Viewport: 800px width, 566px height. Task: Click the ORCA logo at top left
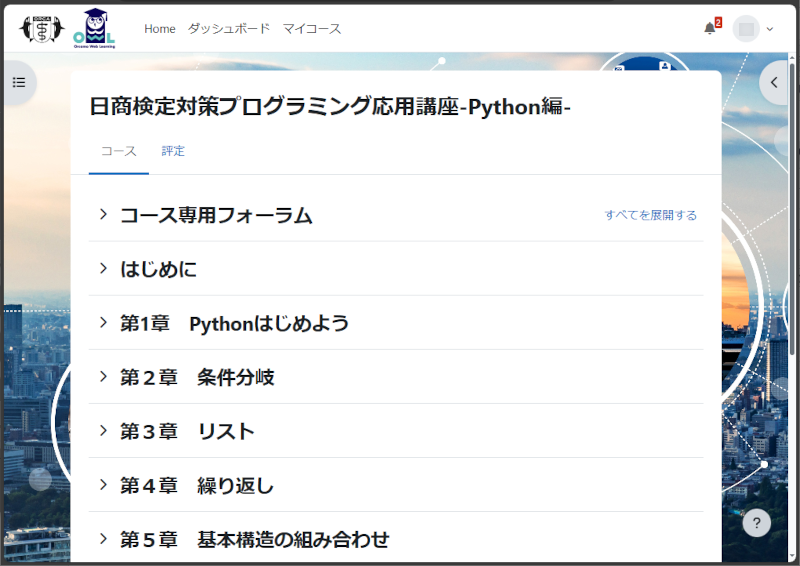[41, 29]
